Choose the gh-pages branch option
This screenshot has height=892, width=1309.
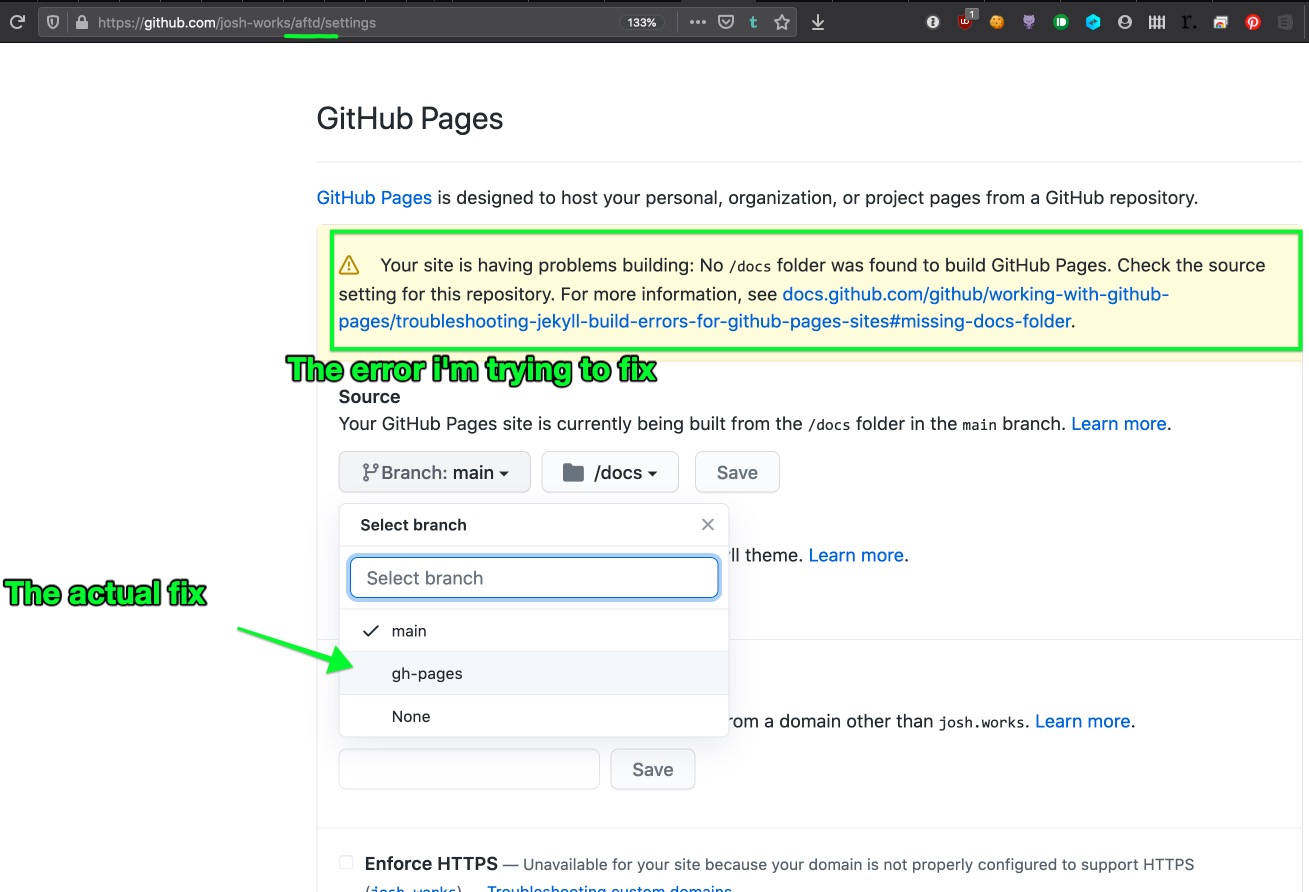(x=534, y=673)
